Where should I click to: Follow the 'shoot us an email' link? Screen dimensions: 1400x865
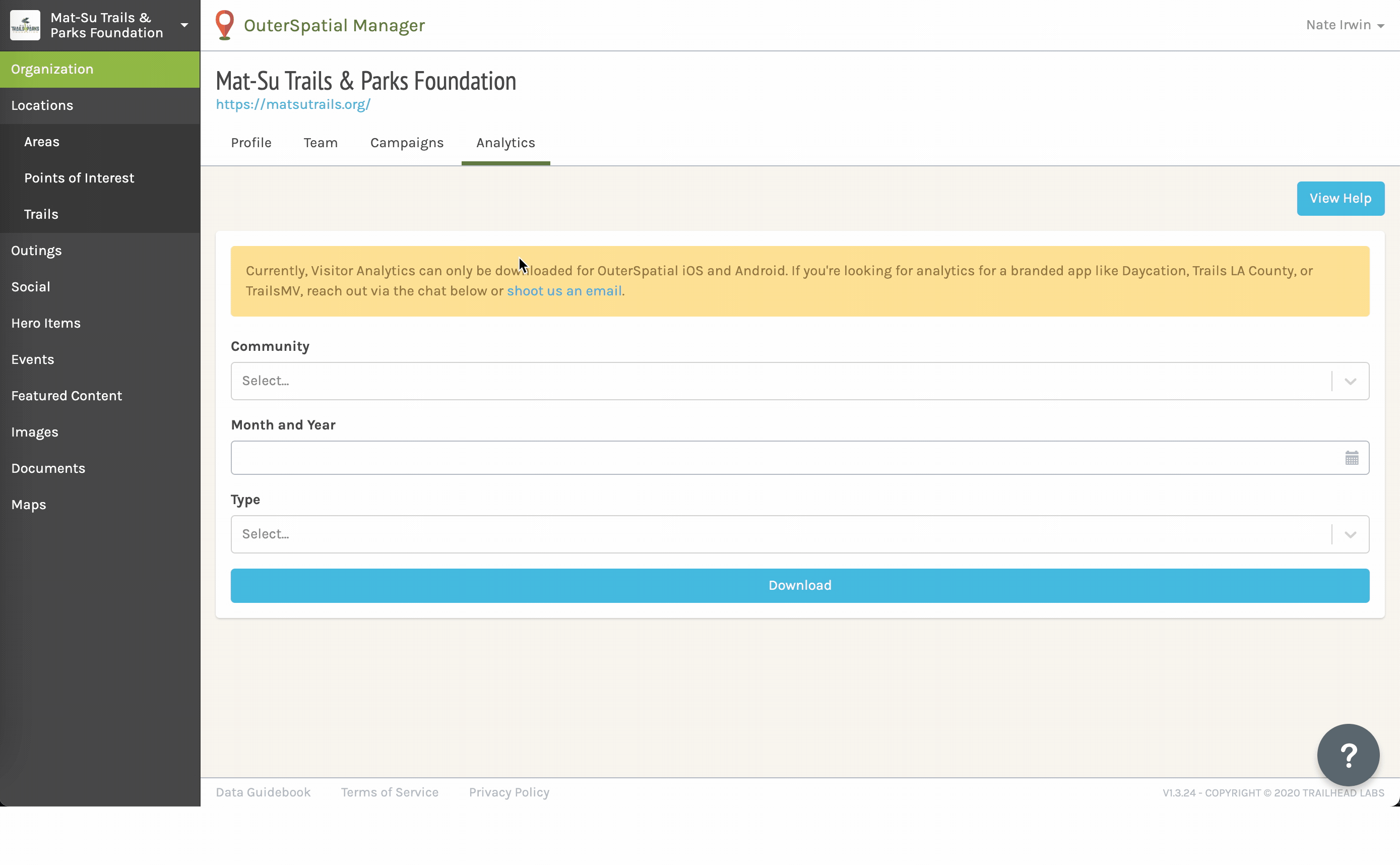(x=564, y=291)
